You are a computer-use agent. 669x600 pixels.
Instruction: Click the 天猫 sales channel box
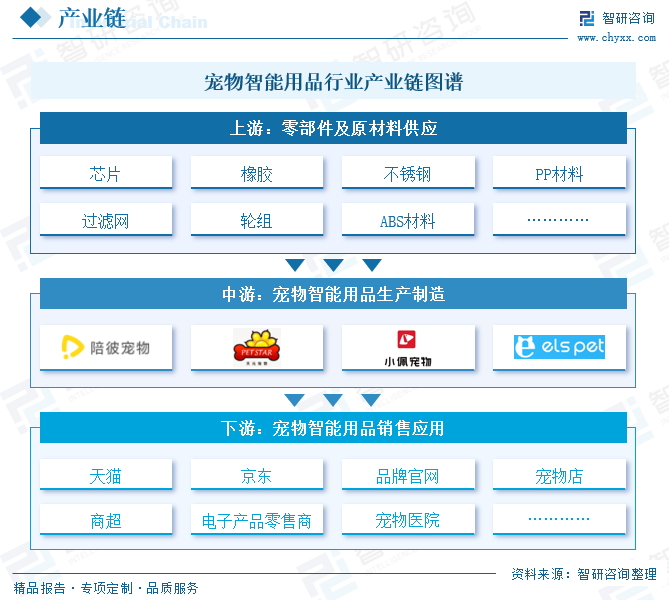106,476
